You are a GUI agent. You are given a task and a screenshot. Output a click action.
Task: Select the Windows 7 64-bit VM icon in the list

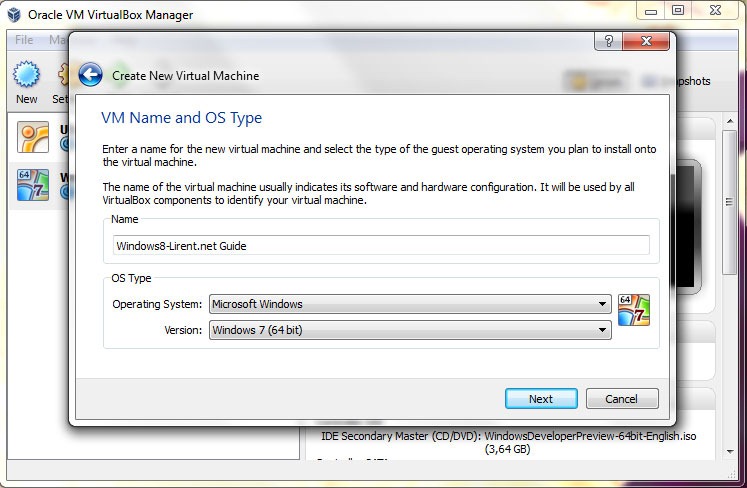coord(33,184)
